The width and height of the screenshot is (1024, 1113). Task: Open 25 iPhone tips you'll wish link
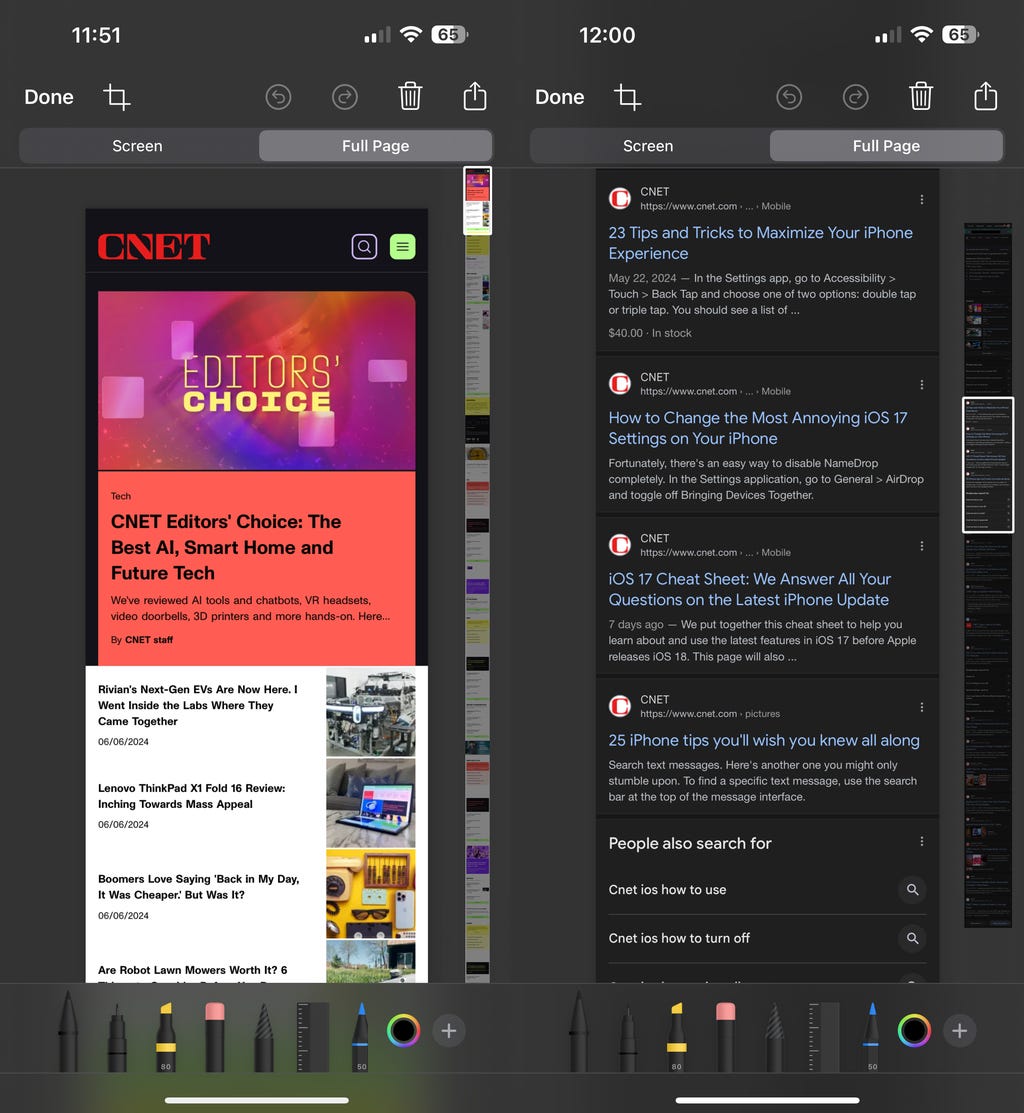pyautogui.click(x=764, y=740)
